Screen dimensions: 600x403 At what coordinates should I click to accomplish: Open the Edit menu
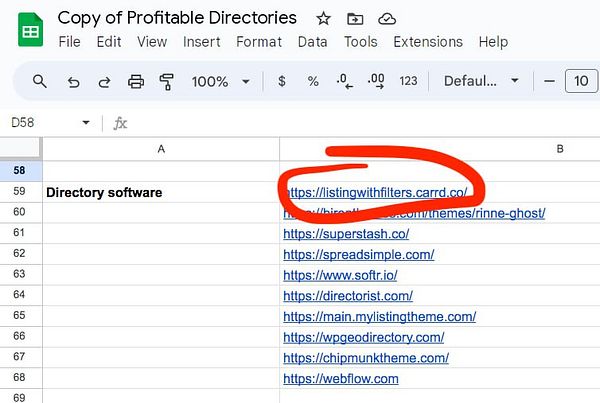pos(109,42)
